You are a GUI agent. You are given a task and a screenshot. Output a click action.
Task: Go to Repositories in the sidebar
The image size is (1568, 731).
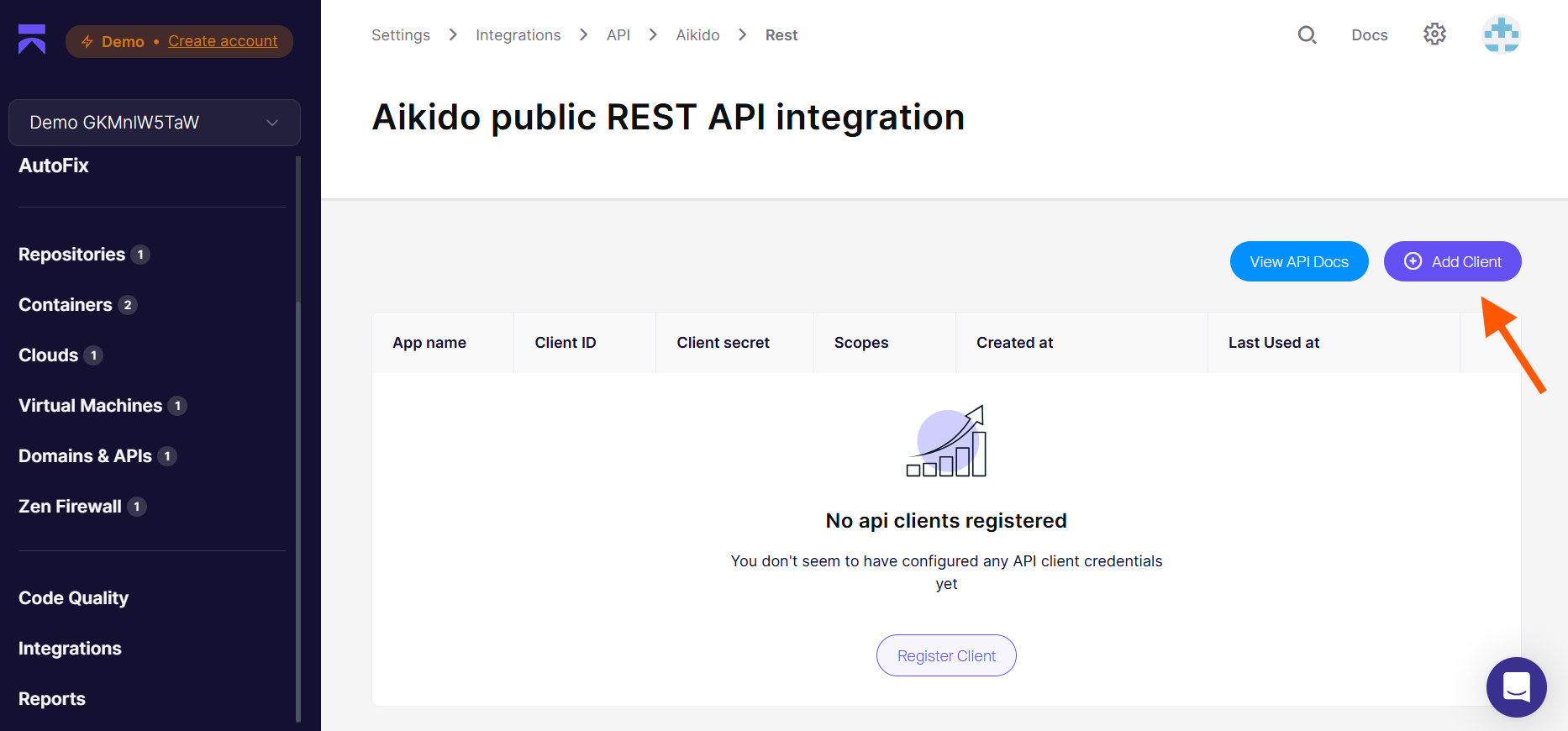[x=72, y=255]
